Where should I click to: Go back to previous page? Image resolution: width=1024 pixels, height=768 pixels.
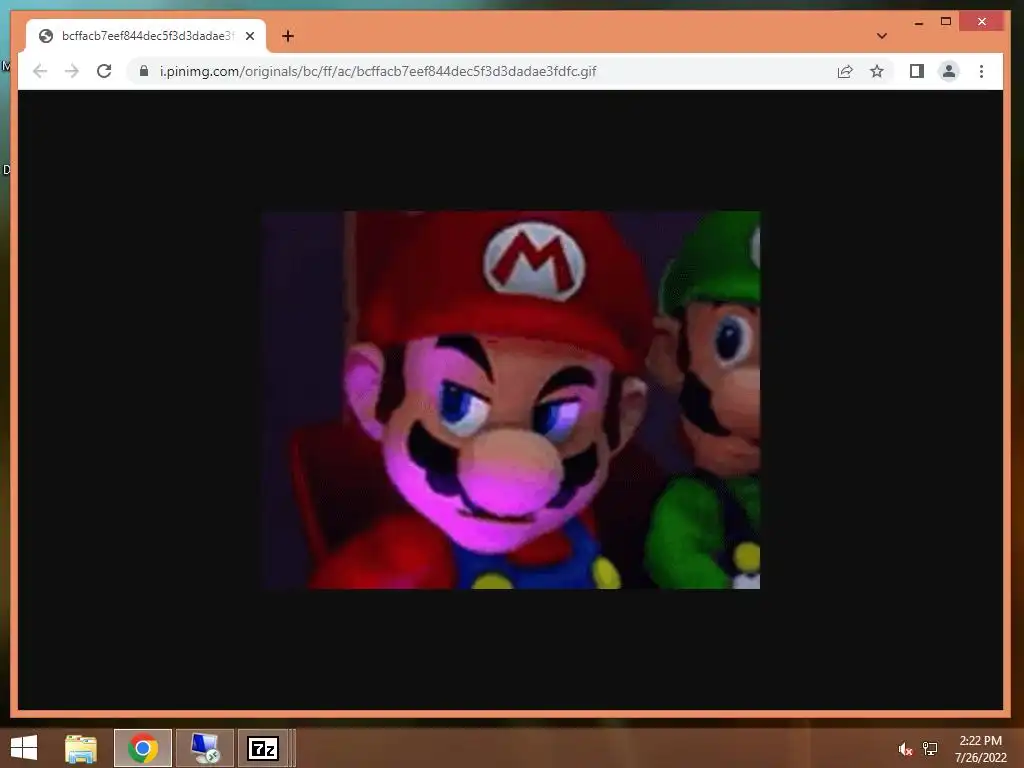[40, 71]
